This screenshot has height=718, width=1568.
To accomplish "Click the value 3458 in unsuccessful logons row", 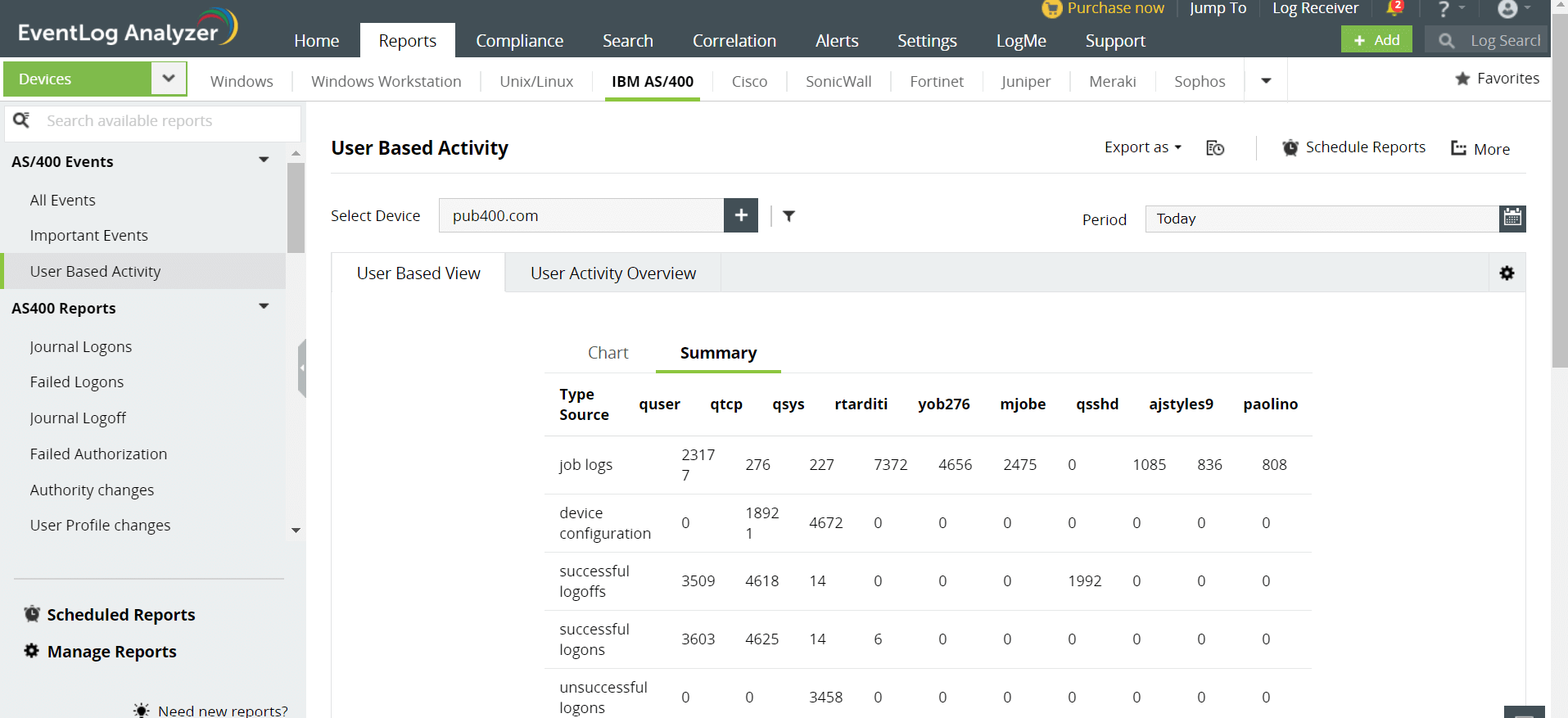I will pos(825,698).
